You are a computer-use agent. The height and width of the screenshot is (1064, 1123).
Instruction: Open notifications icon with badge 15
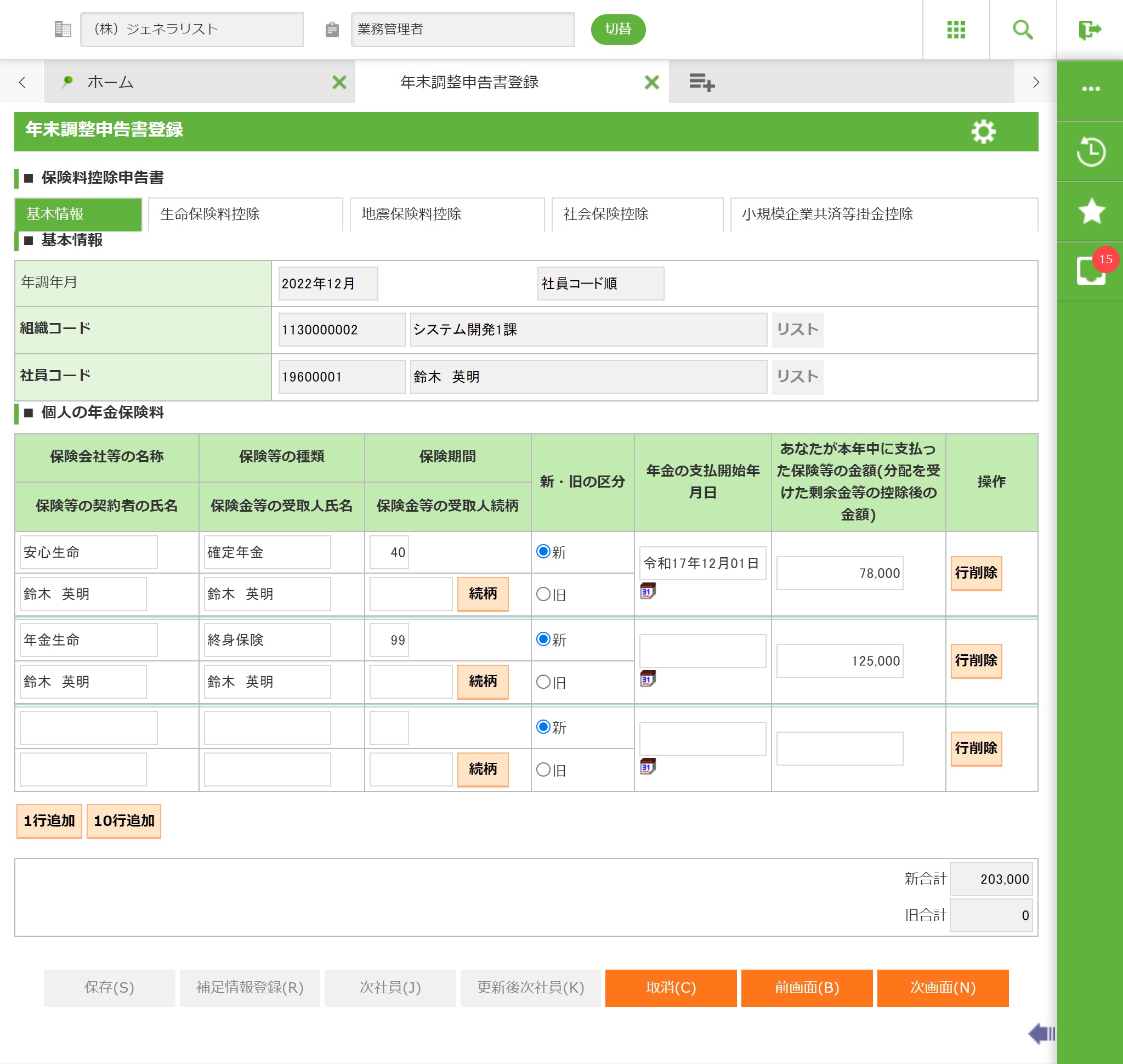click(1090, 271)
